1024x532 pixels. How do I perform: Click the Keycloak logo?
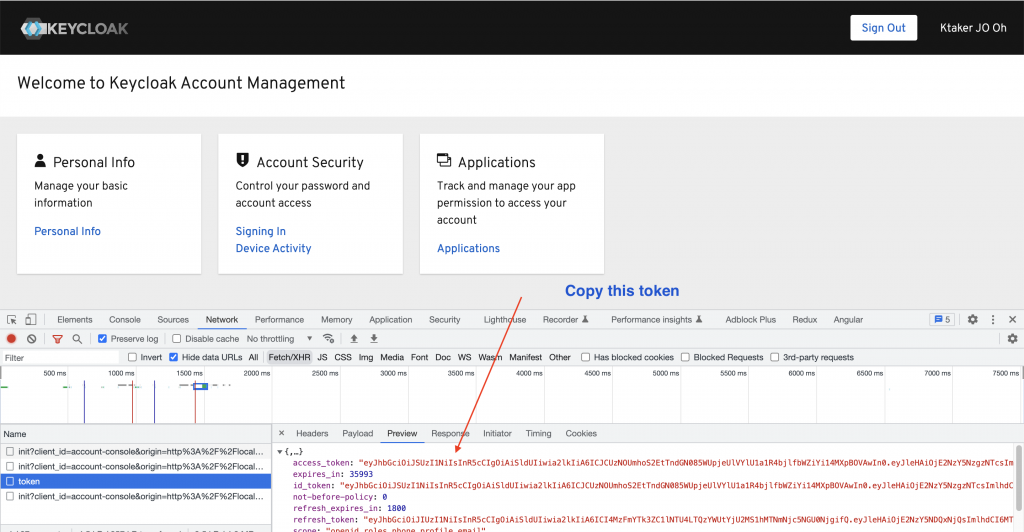(x=74, y=28)
